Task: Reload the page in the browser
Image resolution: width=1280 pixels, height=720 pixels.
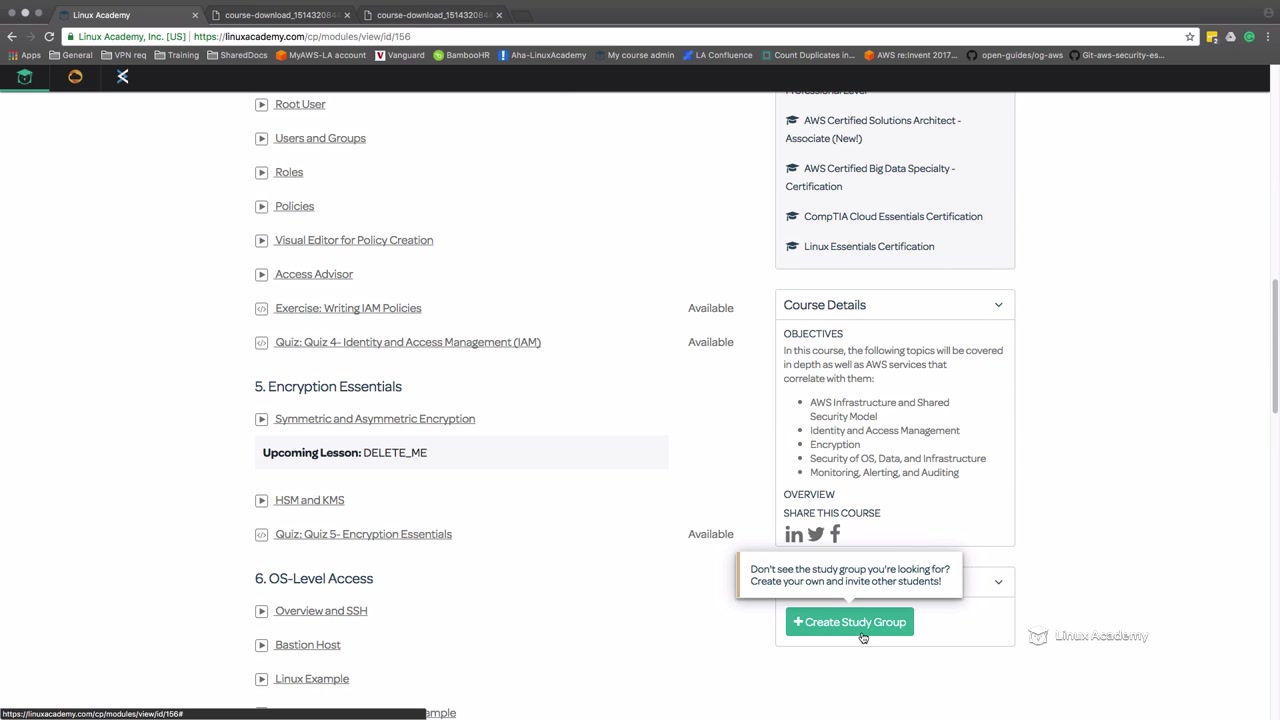Action: [49, 36]
